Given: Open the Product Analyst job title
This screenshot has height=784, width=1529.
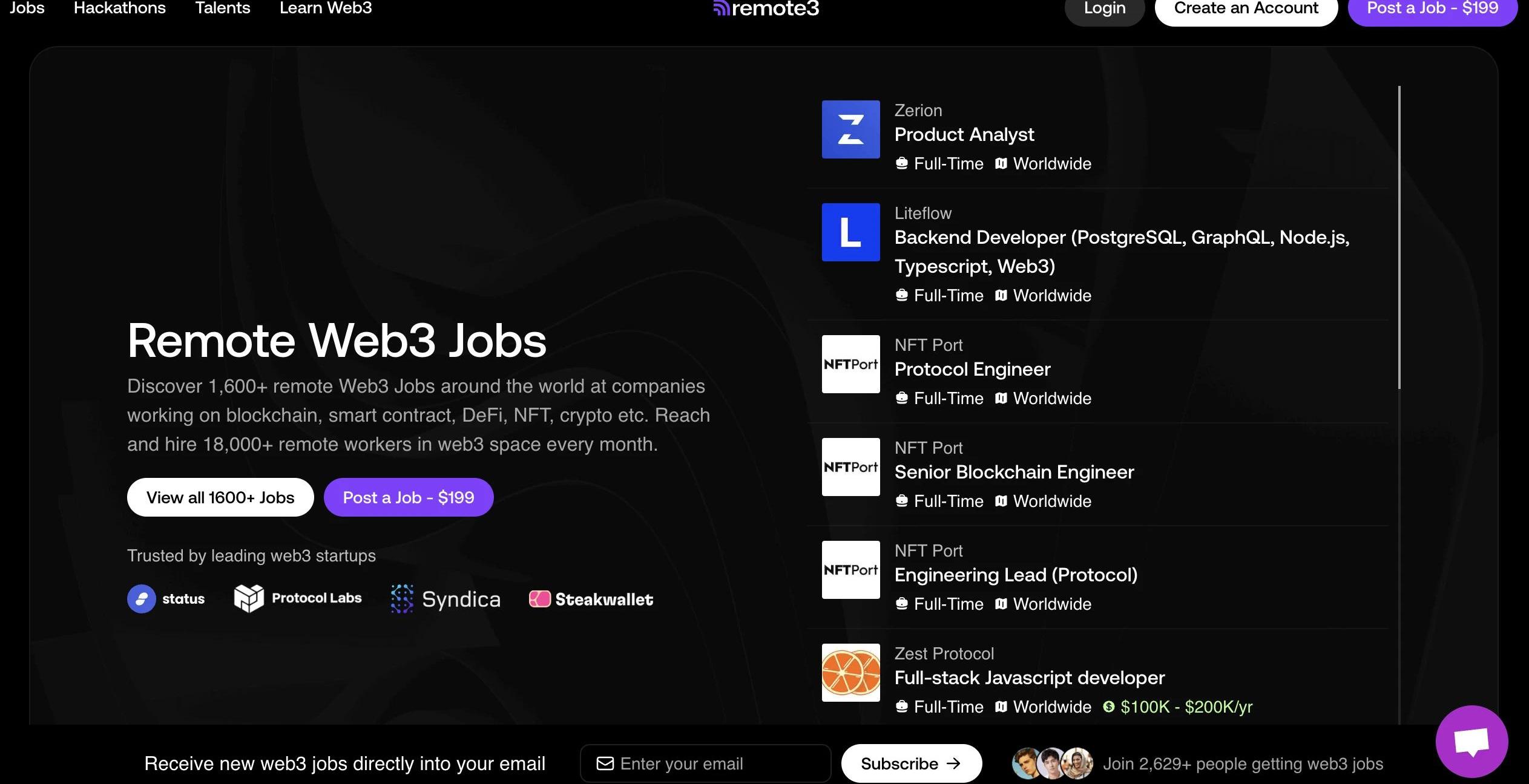Looking at the screenshot, I should (964, 134).
